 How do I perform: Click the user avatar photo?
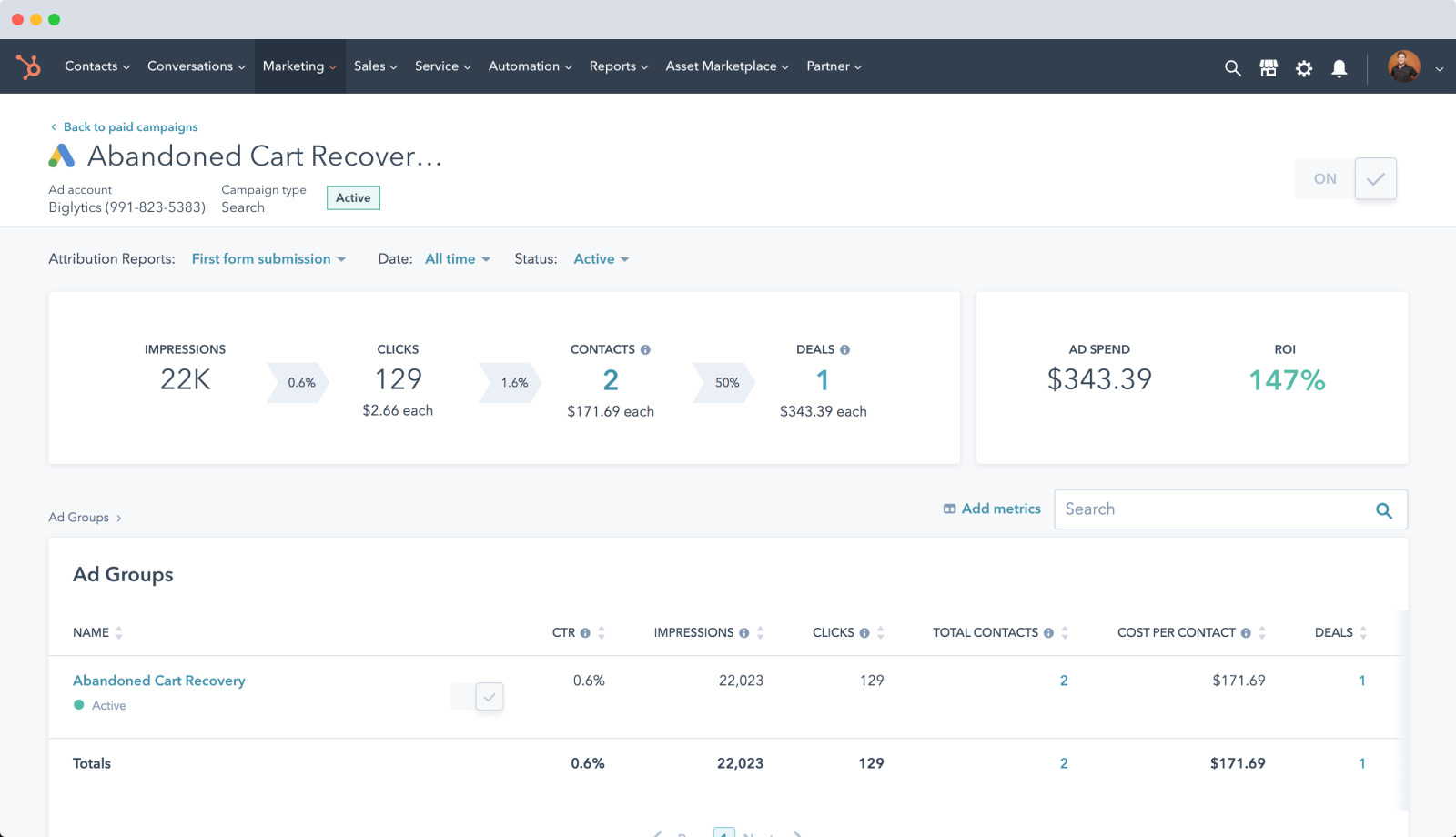coord(1404,66)
